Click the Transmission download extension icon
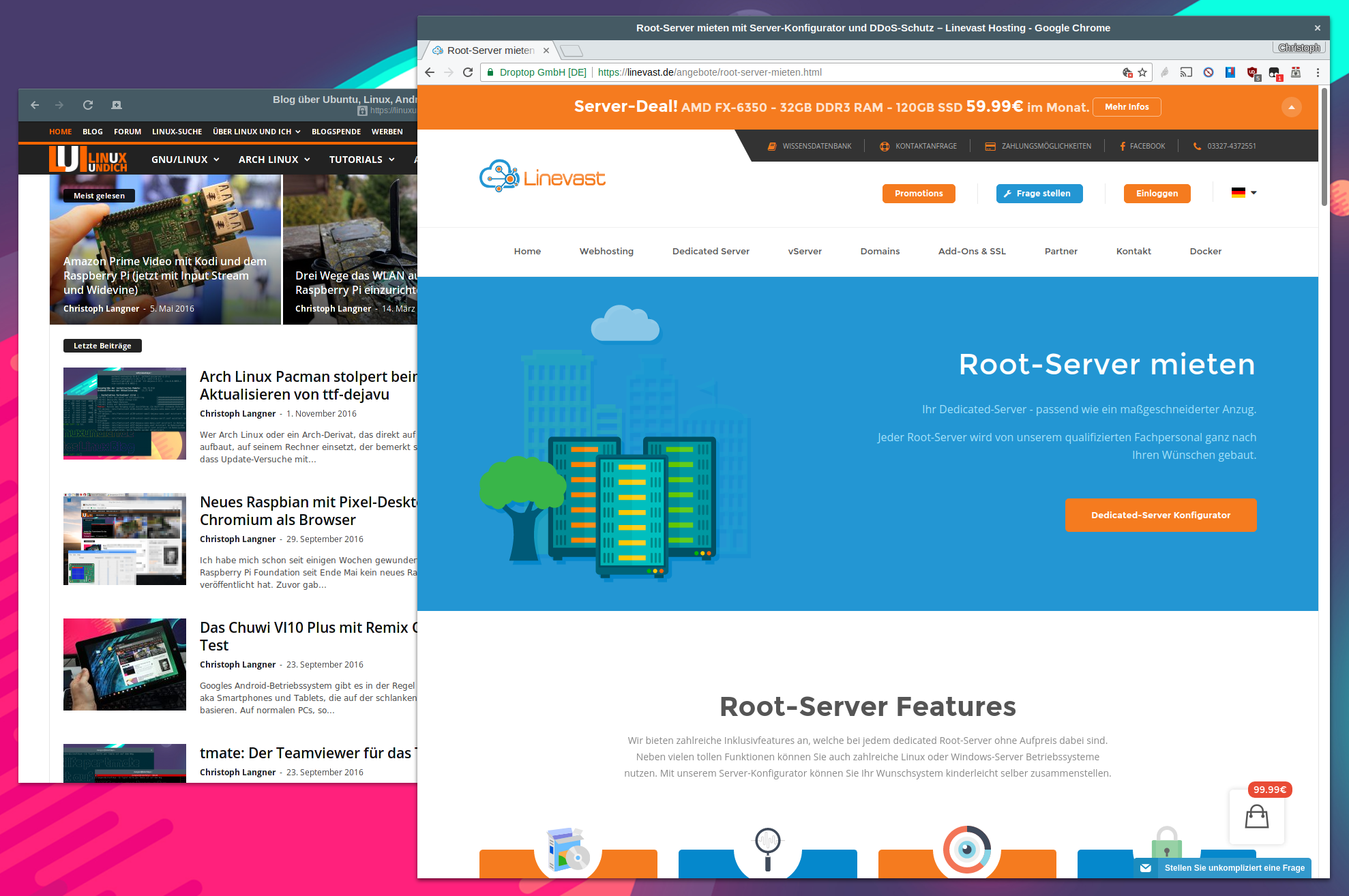 (x=1296, y=72)
